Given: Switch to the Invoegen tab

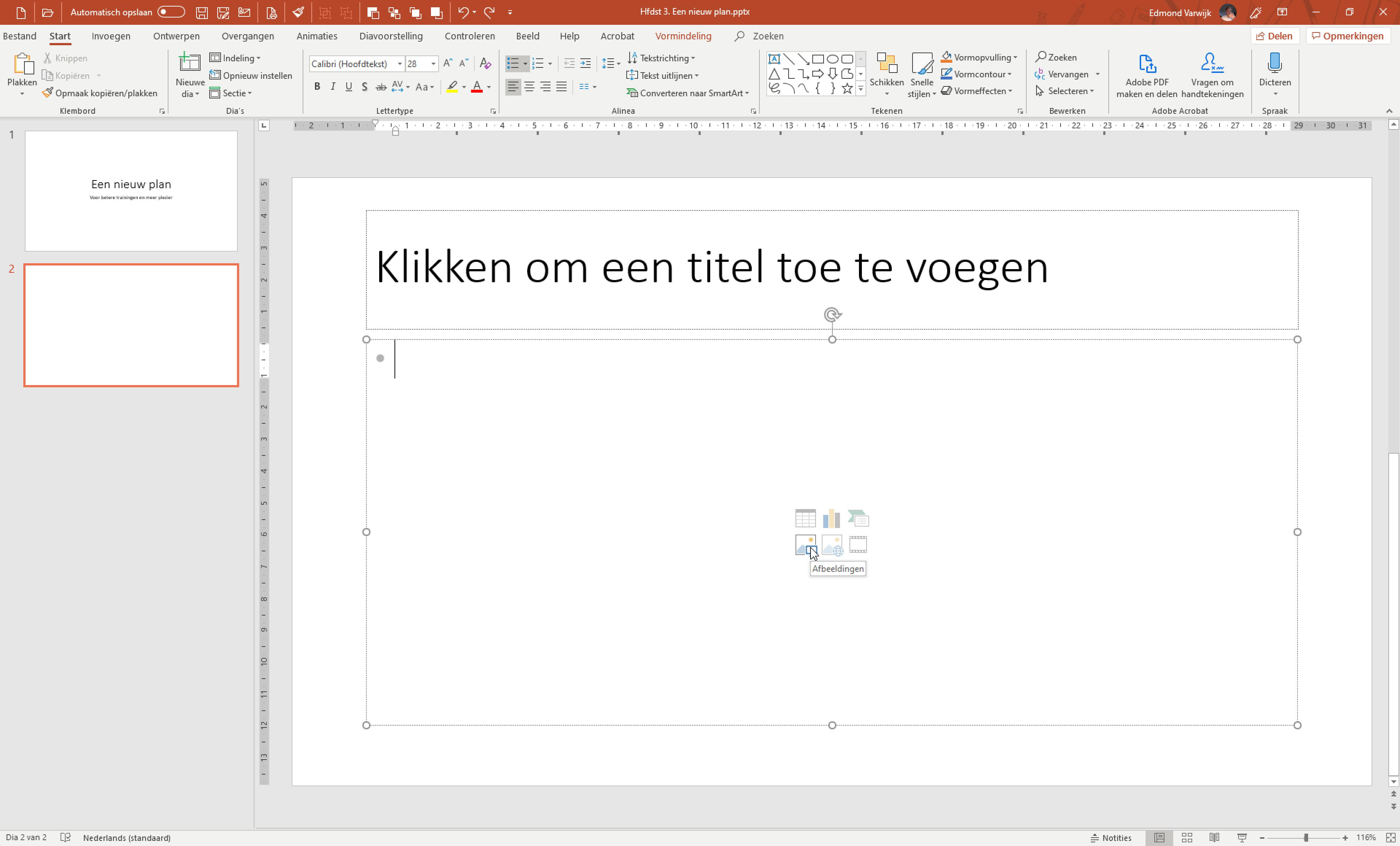Looking at the screenshot, I should 111,36.
